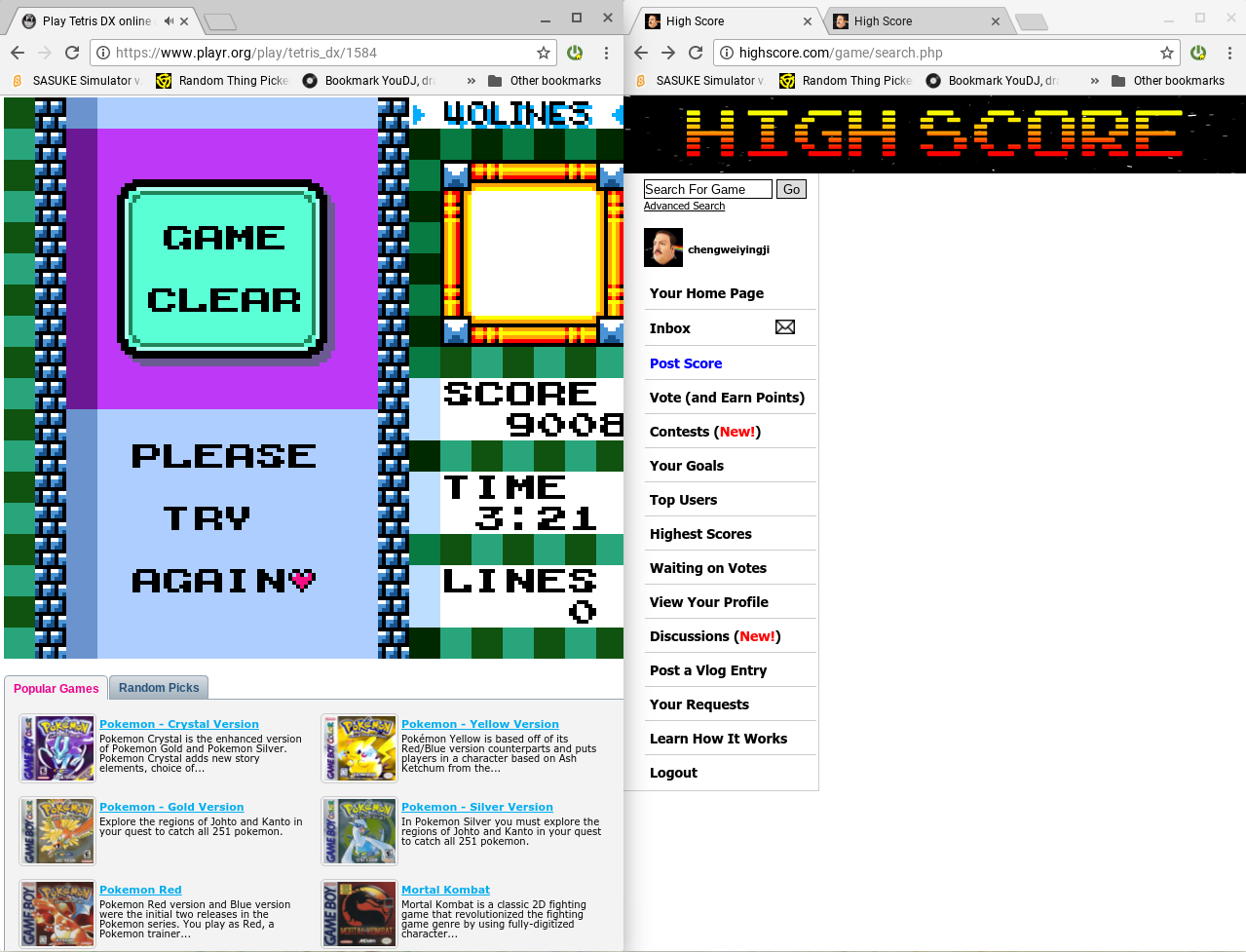This screenshot has width=1246, height=952.
Task: Click chengweiyingji profile avatar
Action: click(x=662, y=248)
